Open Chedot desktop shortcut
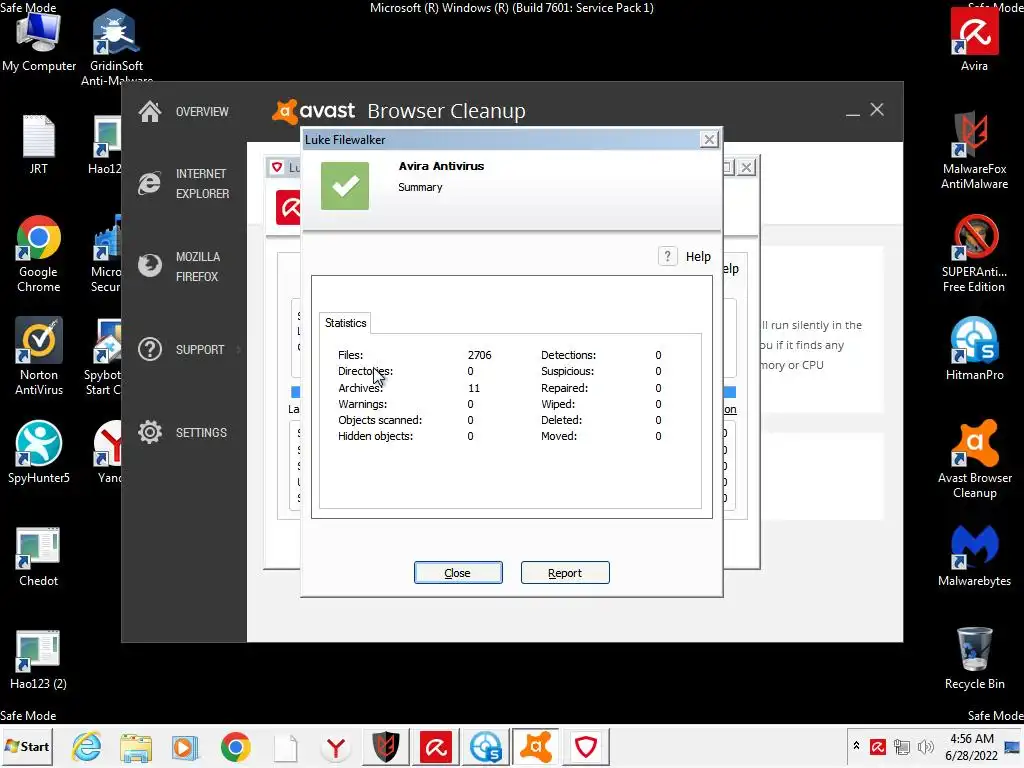Viewport: 1024px width, 768px height. point(39,556)
